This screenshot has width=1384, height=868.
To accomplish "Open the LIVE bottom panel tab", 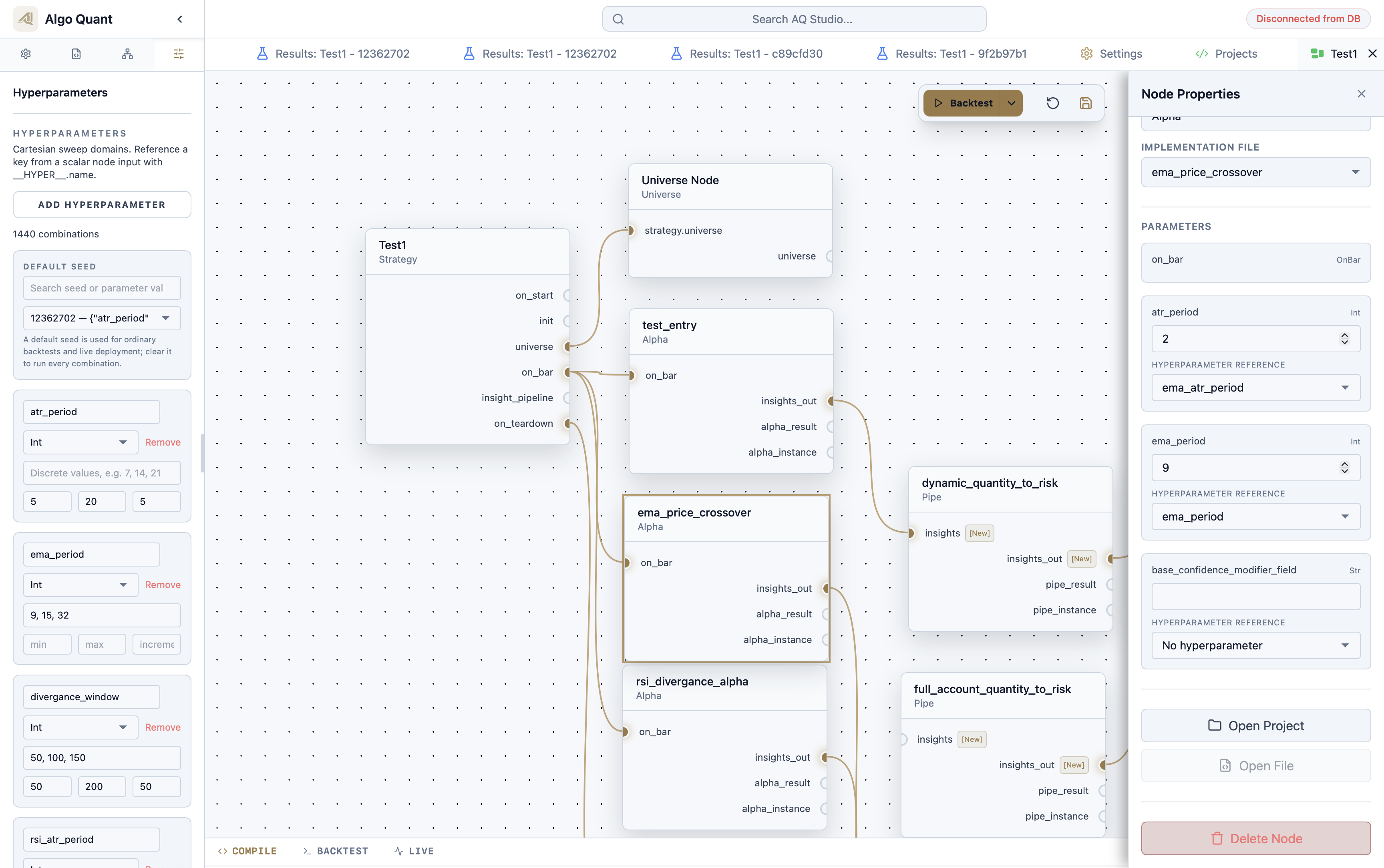I will 414,851.
